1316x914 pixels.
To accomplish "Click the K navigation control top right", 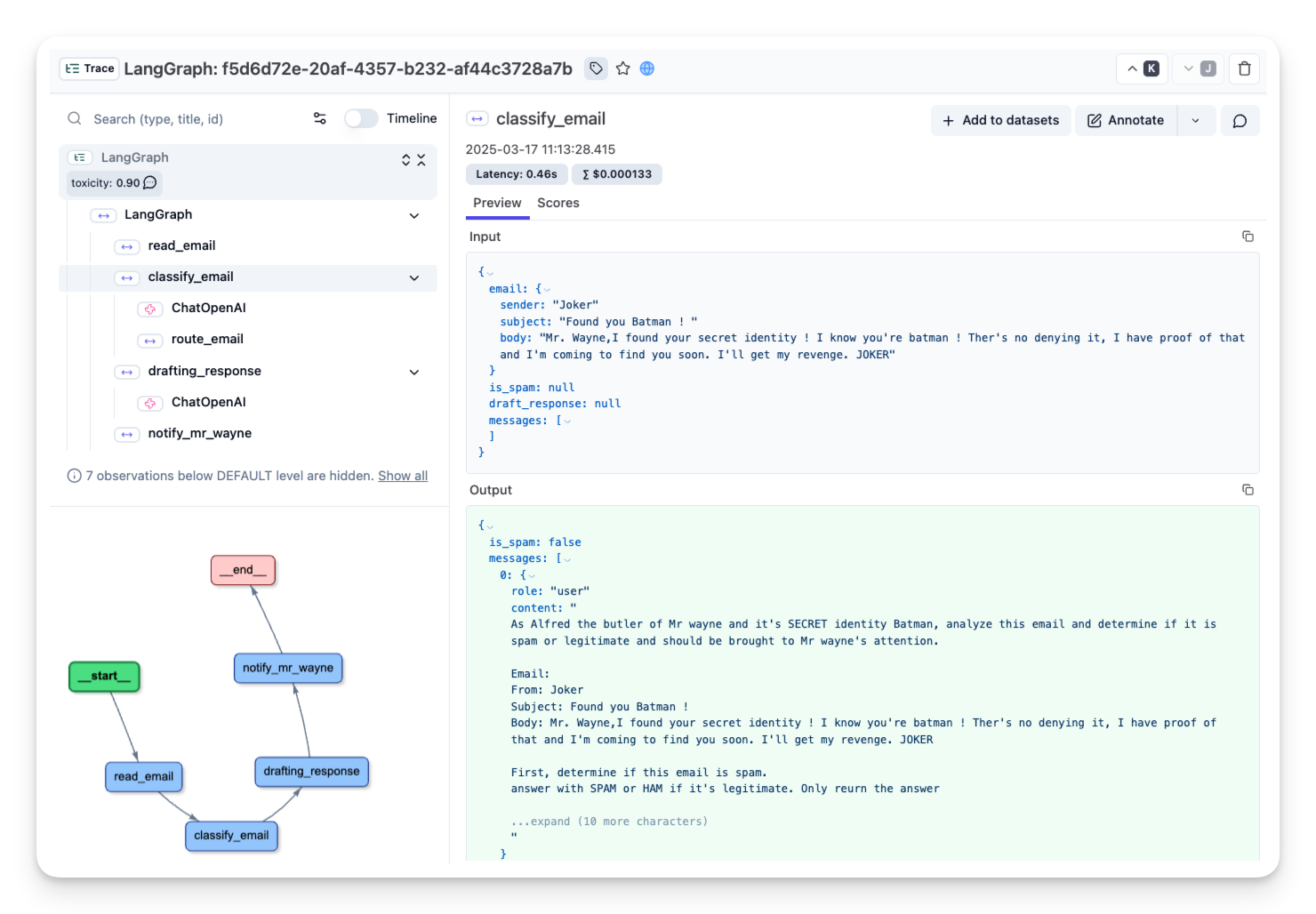I will point(1142,68).
